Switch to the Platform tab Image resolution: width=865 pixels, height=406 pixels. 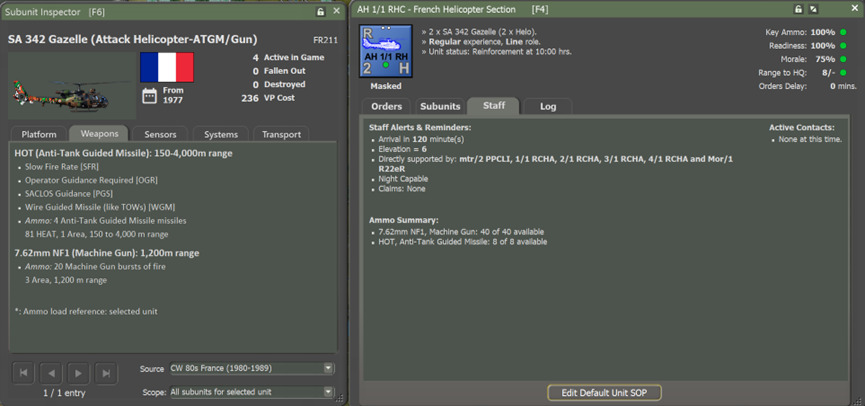(x=39, y=134)
